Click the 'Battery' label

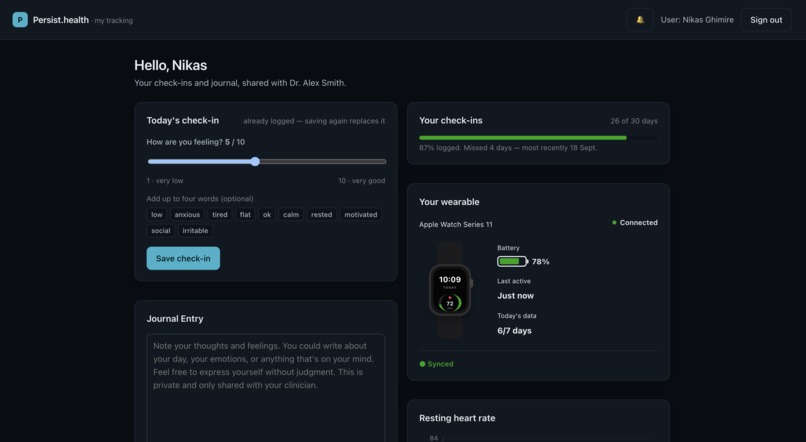[508, 248]
